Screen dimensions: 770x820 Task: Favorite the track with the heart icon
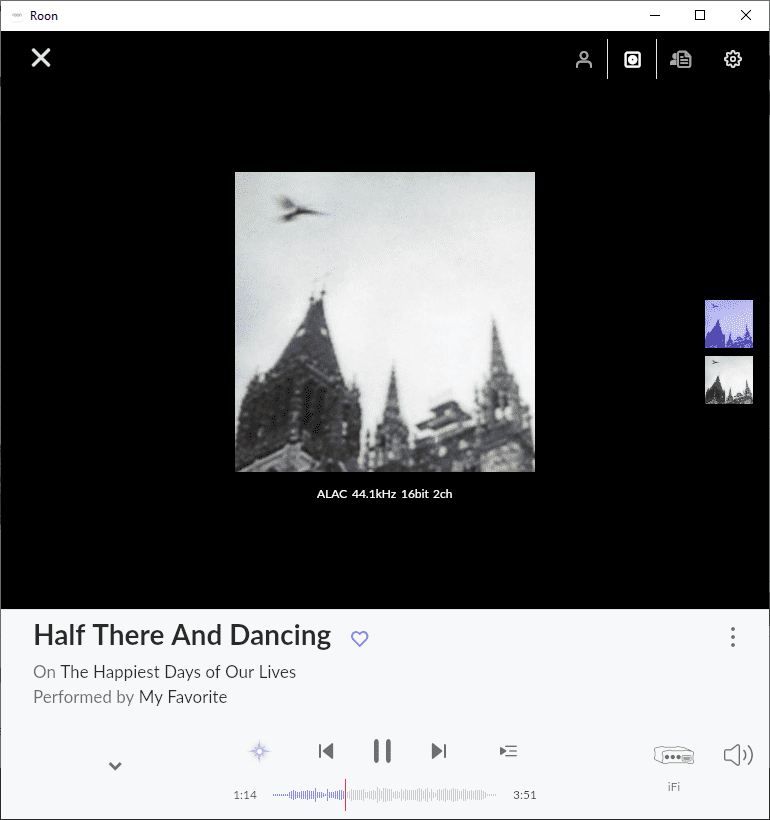pos(359,639)
